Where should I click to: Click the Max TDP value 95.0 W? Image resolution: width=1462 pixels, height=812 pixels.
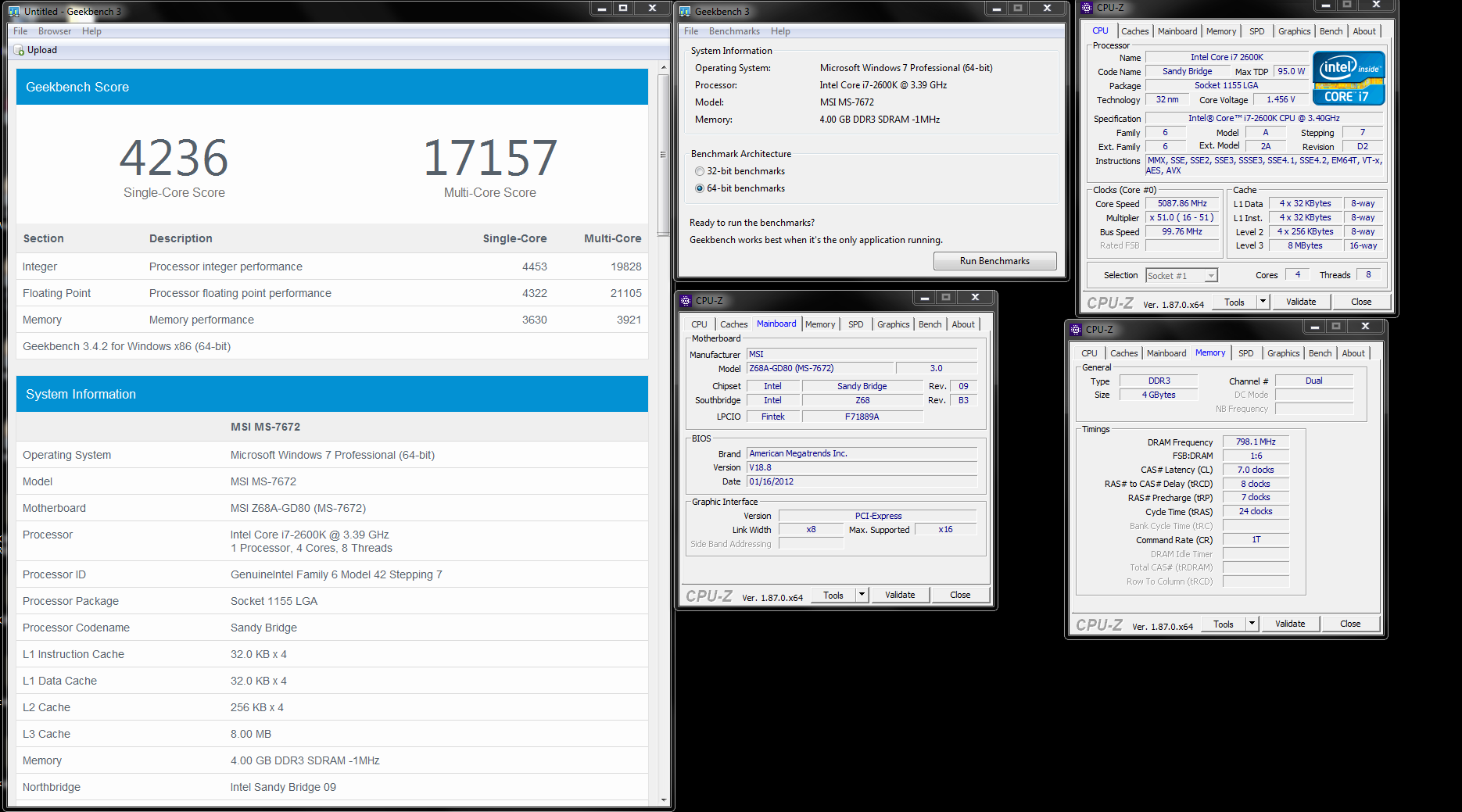1292,71
